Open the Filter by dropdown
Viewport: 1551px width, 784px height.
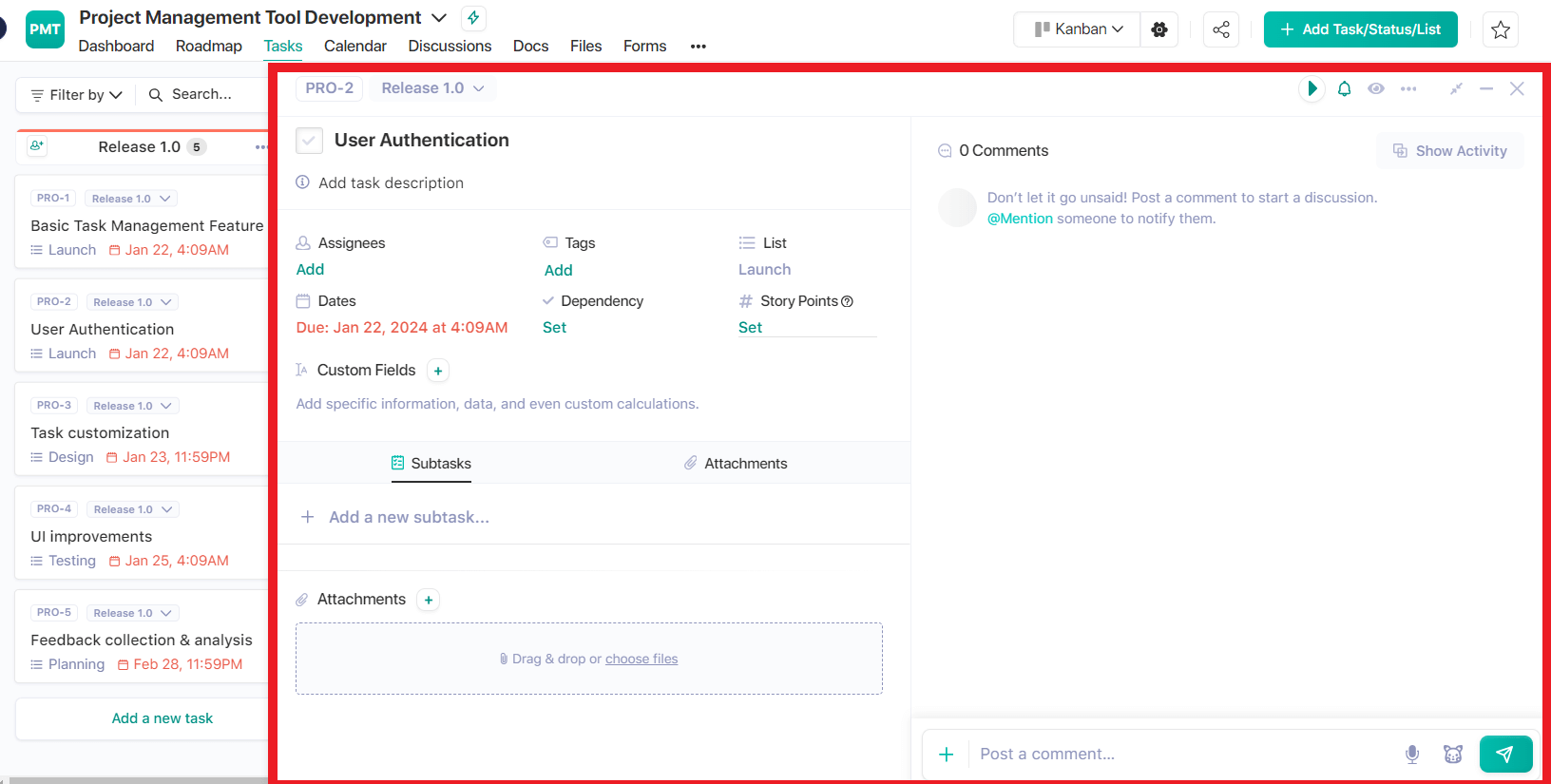(x=76, y=95)
